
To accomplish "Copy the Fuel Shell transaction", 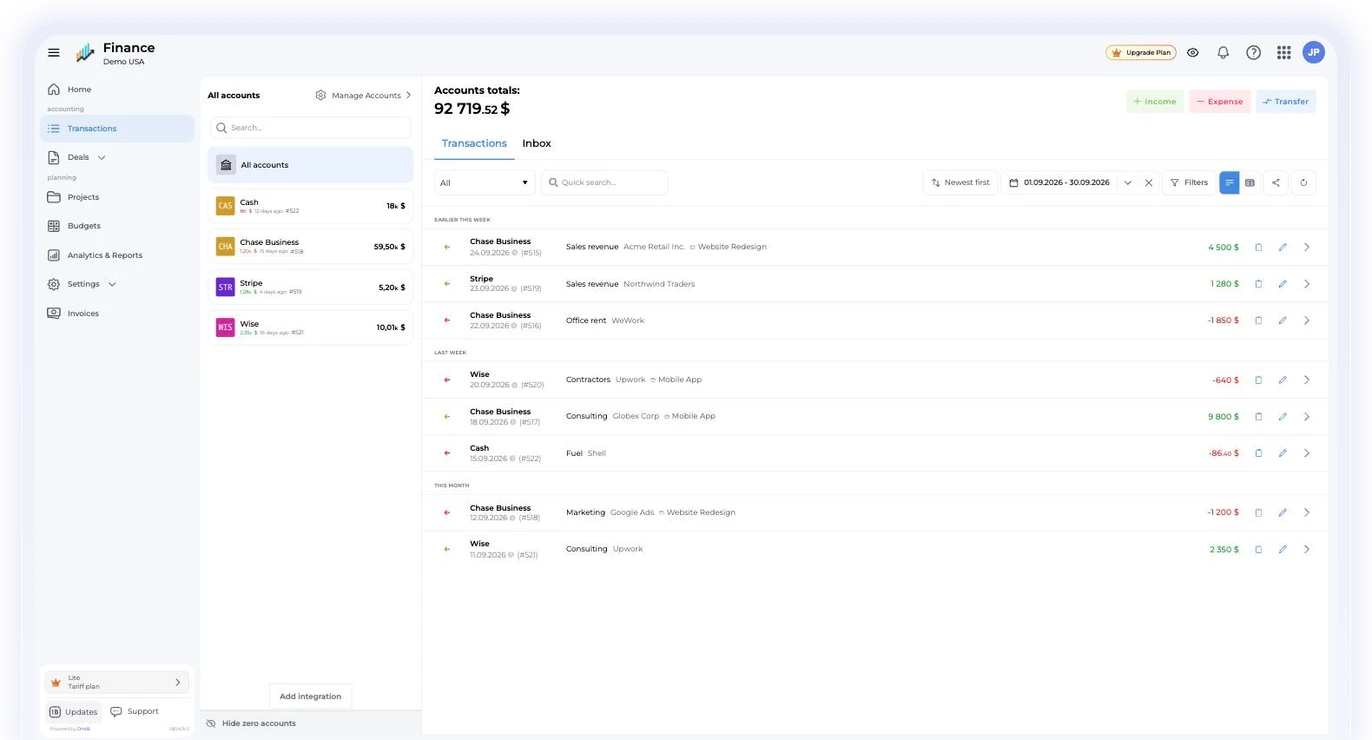I will [1258, 454].
